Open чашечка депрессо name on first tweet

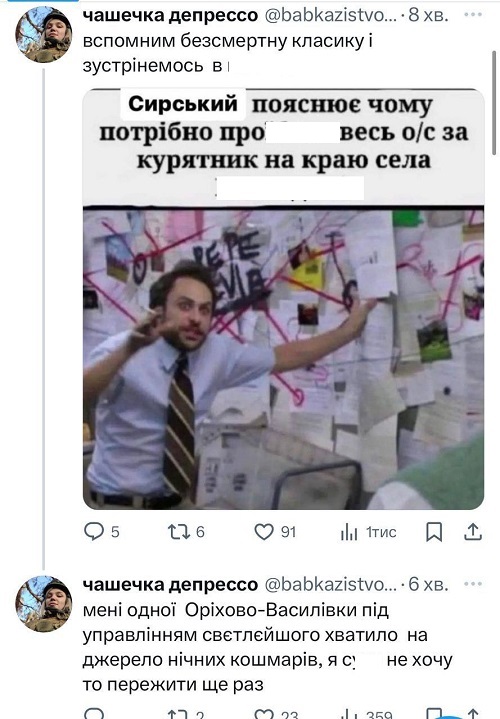tap(170, 15)
